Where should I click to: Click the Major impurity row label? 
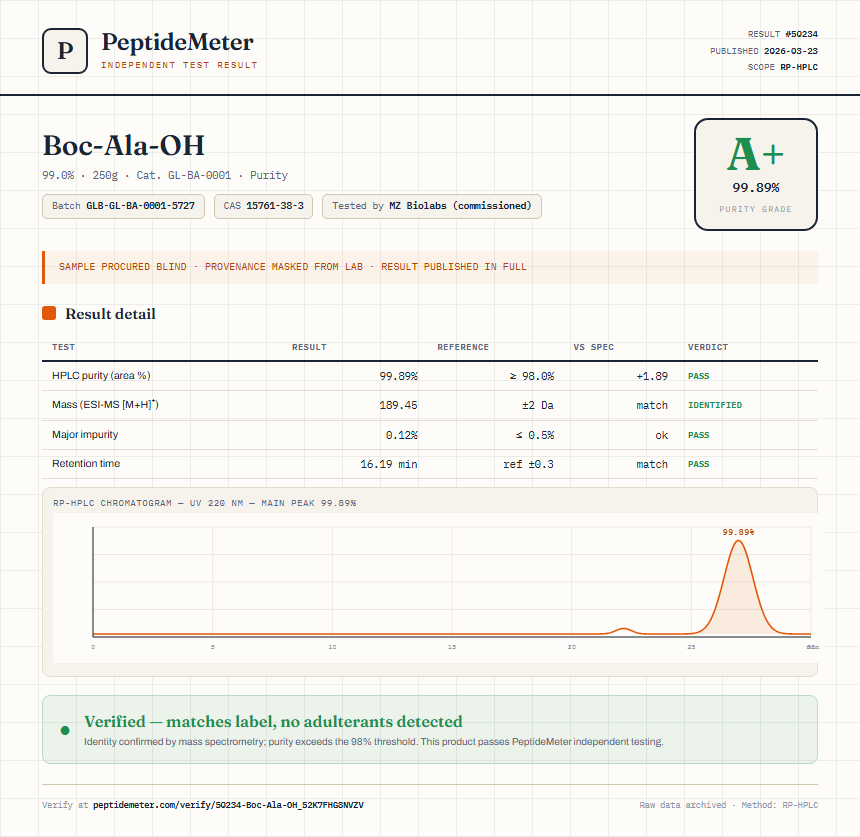pos(85,434)
